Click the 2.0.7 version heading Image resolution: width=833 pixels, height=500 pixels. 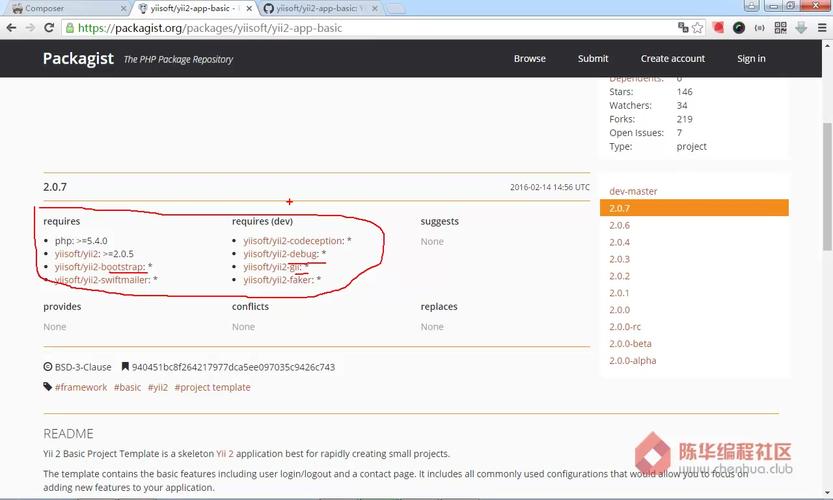pos(55,187)
